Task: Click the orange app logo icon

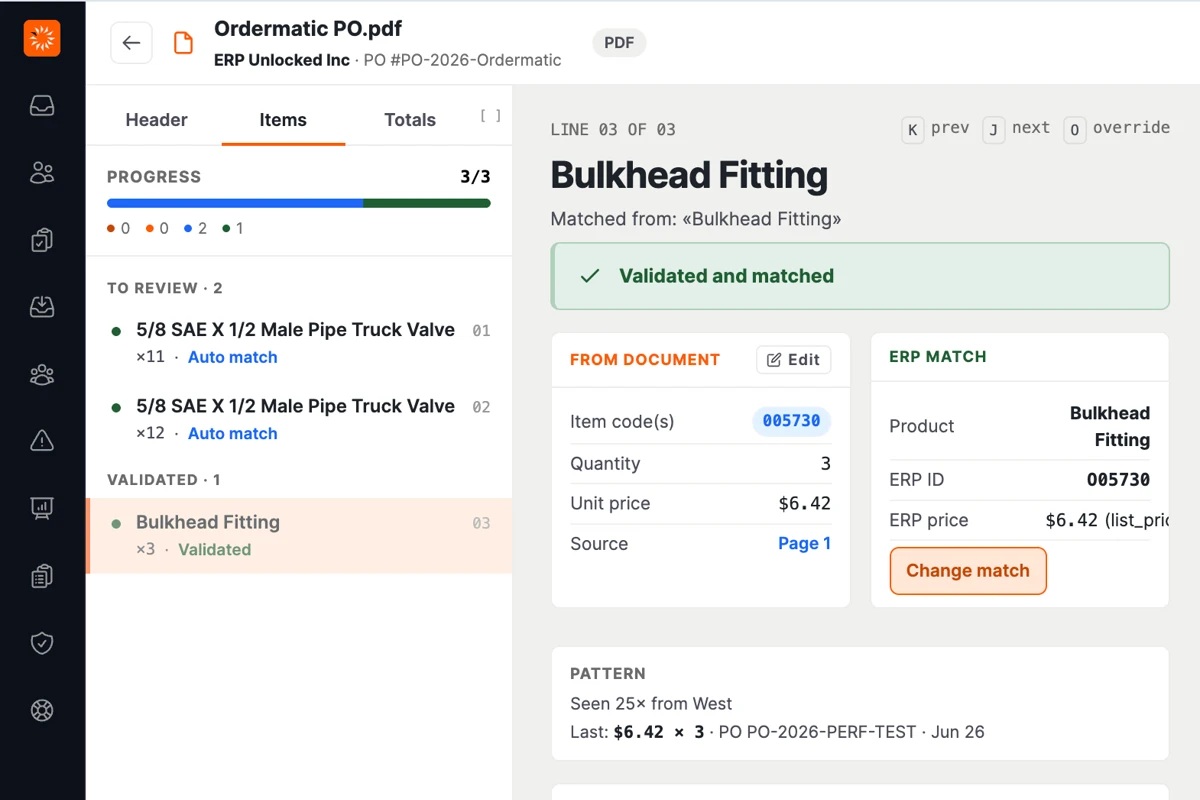Action: click(42, 38)
